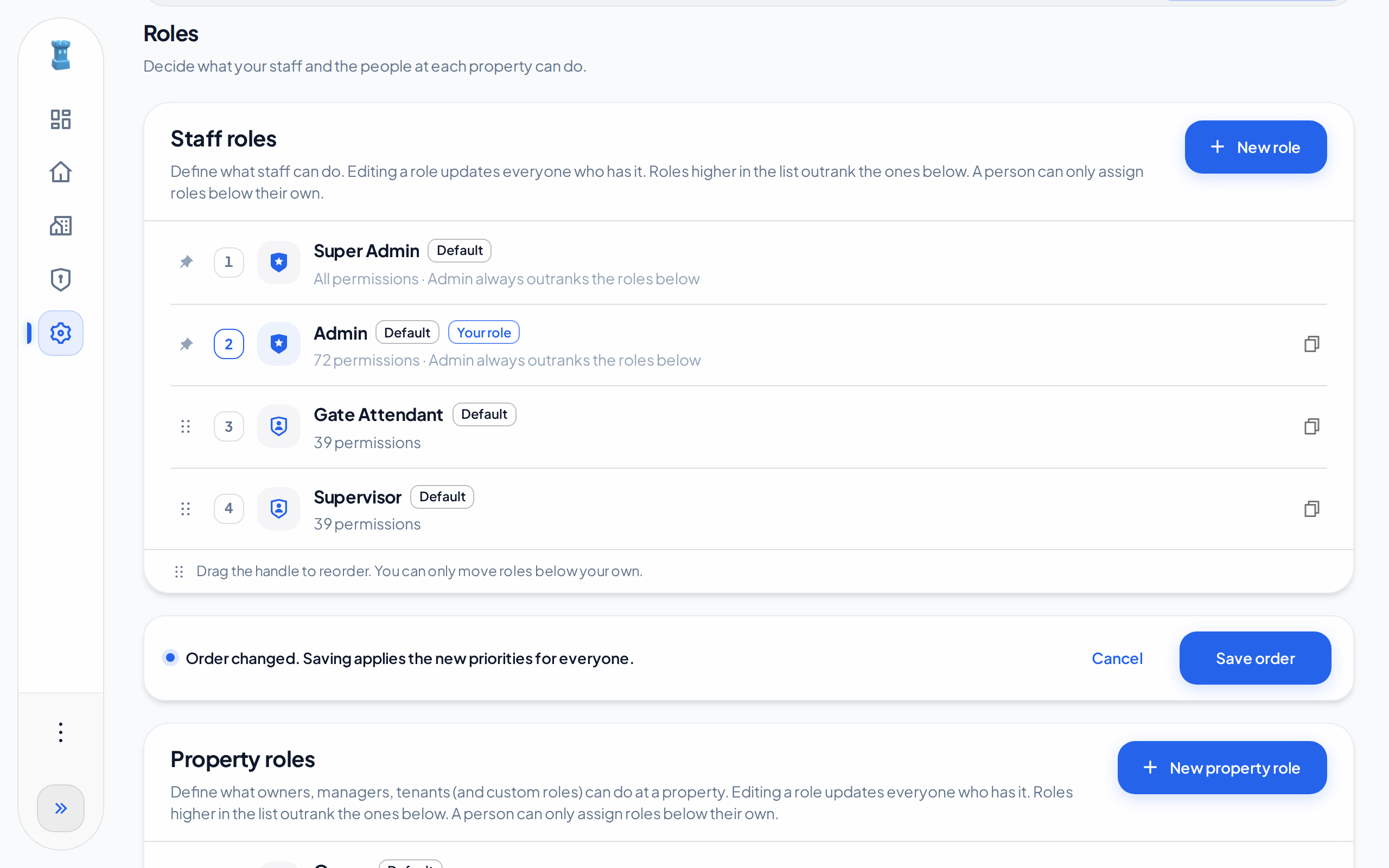Click the Staff roles heading

tap(224, 139)
